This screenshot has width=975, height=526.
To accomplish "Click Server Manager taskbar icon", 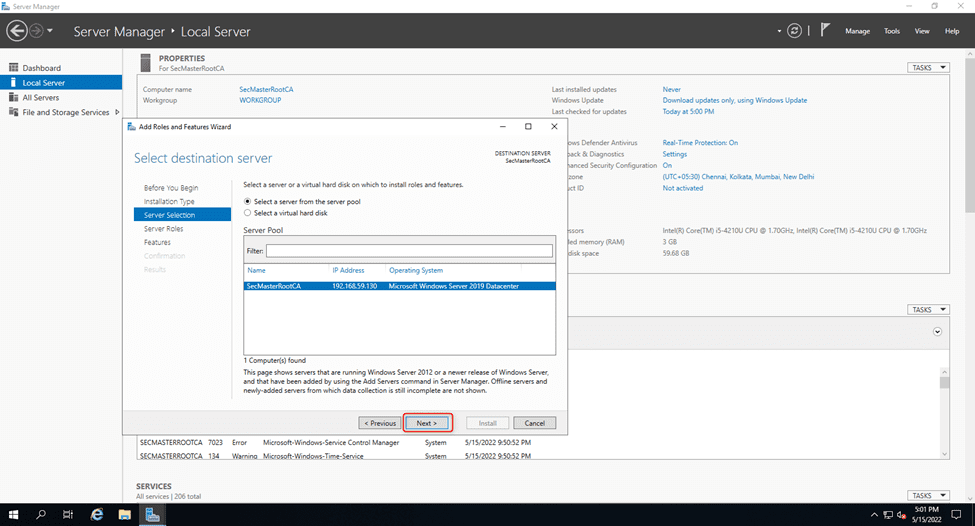I will (x=152, y=514).
